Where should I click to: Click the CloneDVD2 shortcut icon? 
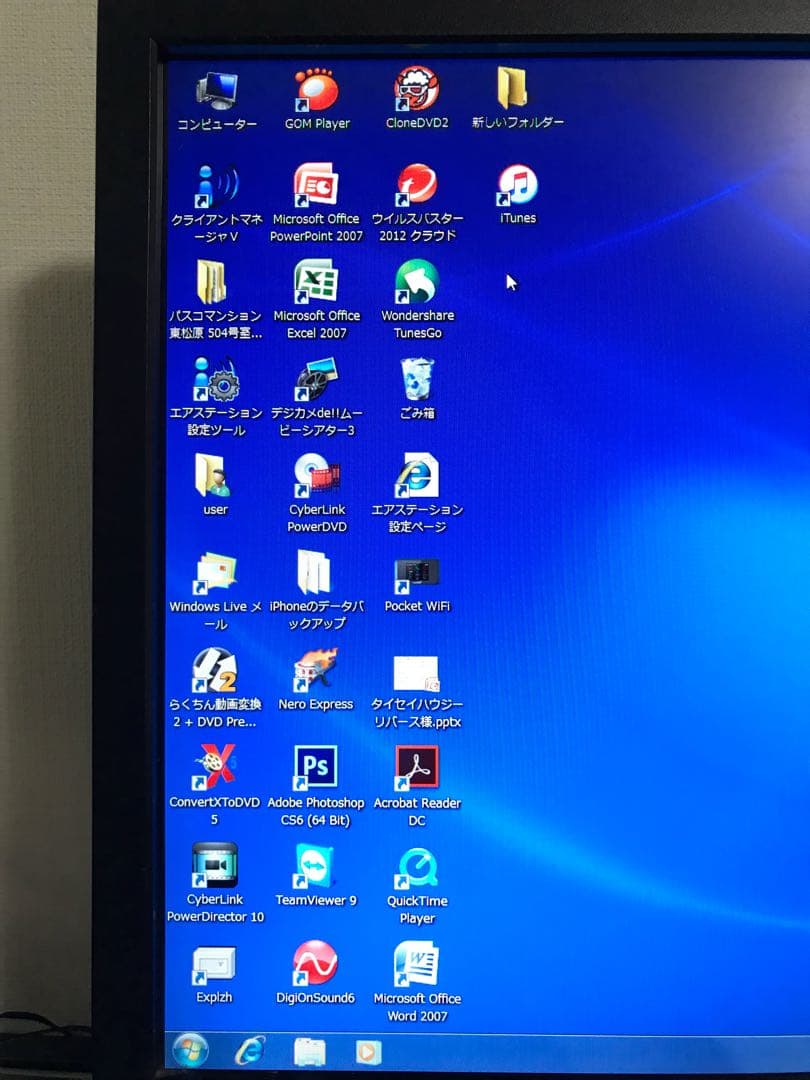click(x=417, y=91)
